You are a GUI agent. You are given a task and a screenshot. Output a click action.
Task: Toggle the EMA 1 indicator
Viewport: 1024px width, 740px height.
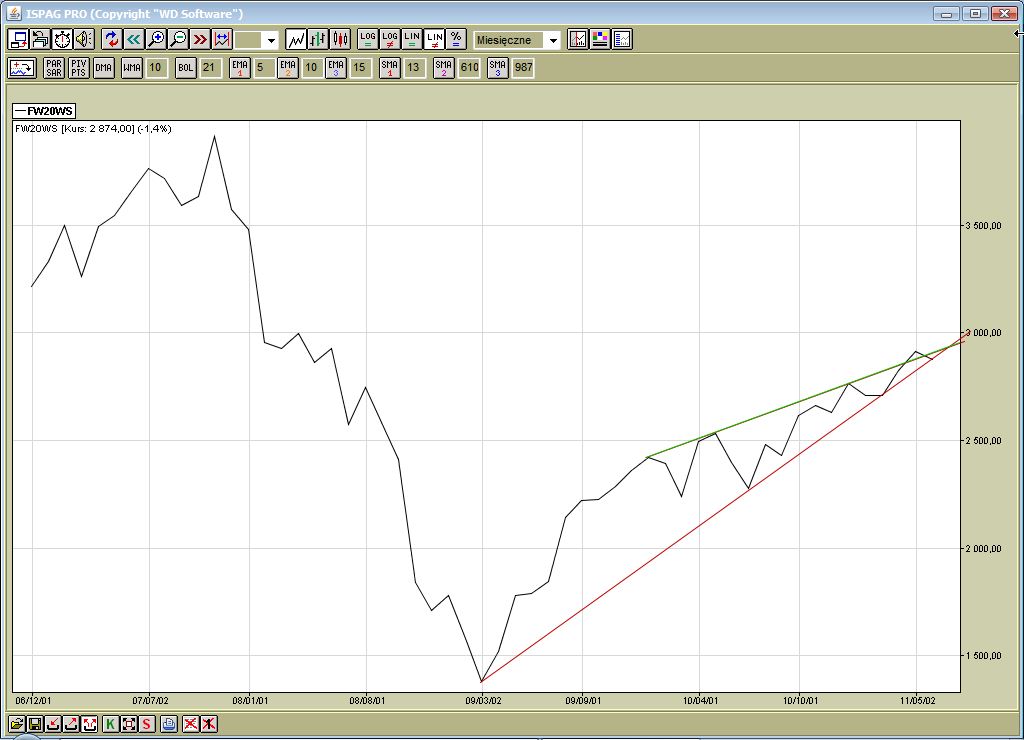(x=240, y=68)
